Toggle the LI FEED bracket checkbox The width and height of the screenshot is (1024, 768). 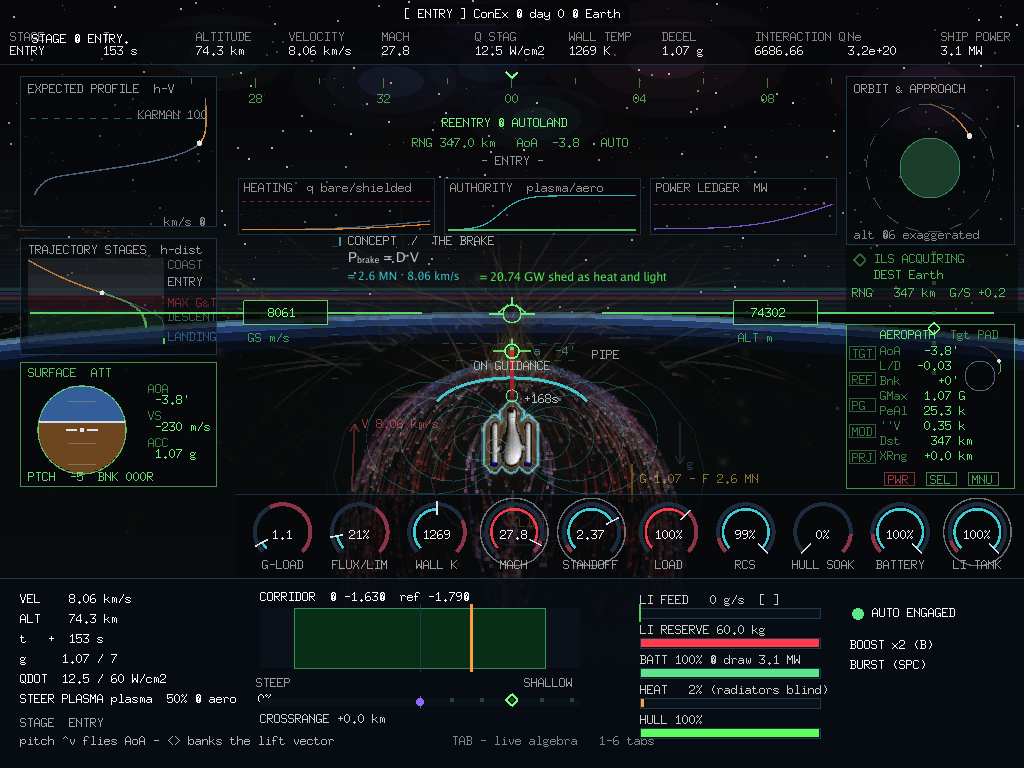click(x=769, y=600)
